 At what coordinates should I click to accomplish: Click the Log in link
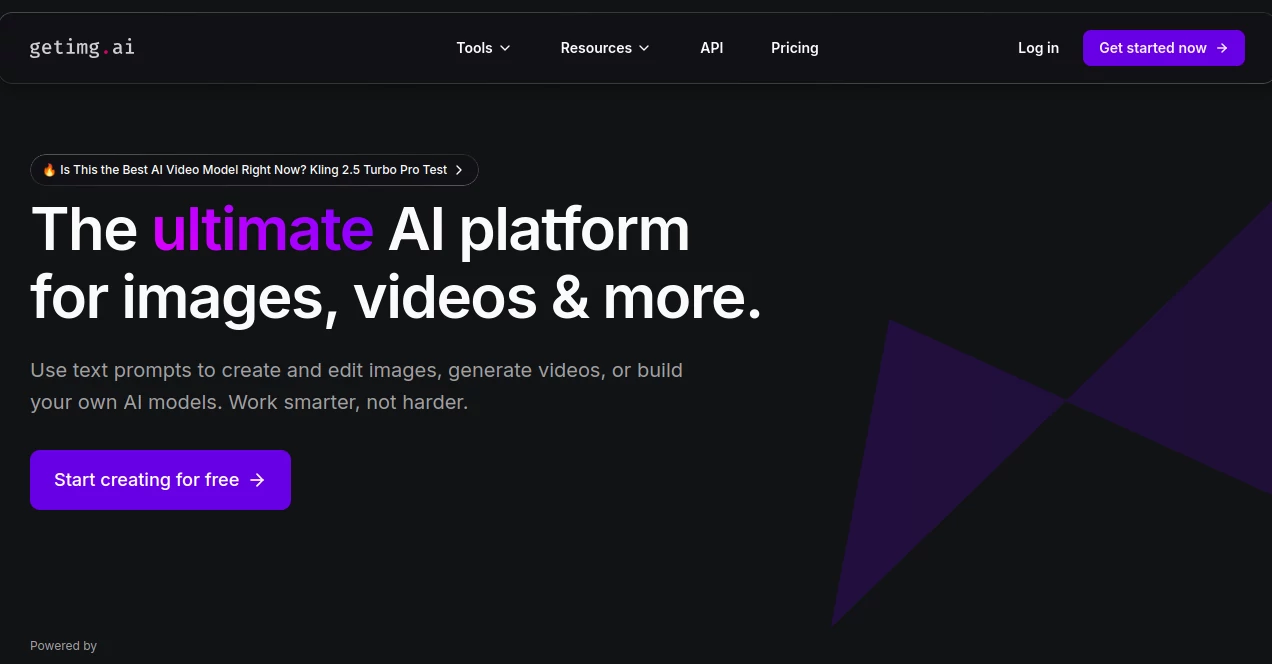tap(1038, 47)
